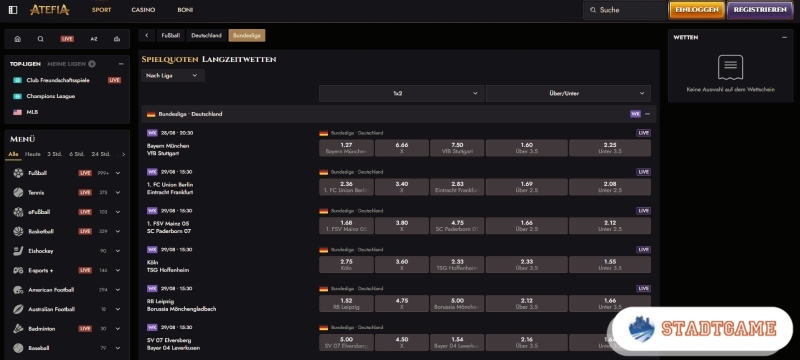Open the Club Freundschaftsspiele league icon
Screen dimensions: 800x360
coord(17,80)
